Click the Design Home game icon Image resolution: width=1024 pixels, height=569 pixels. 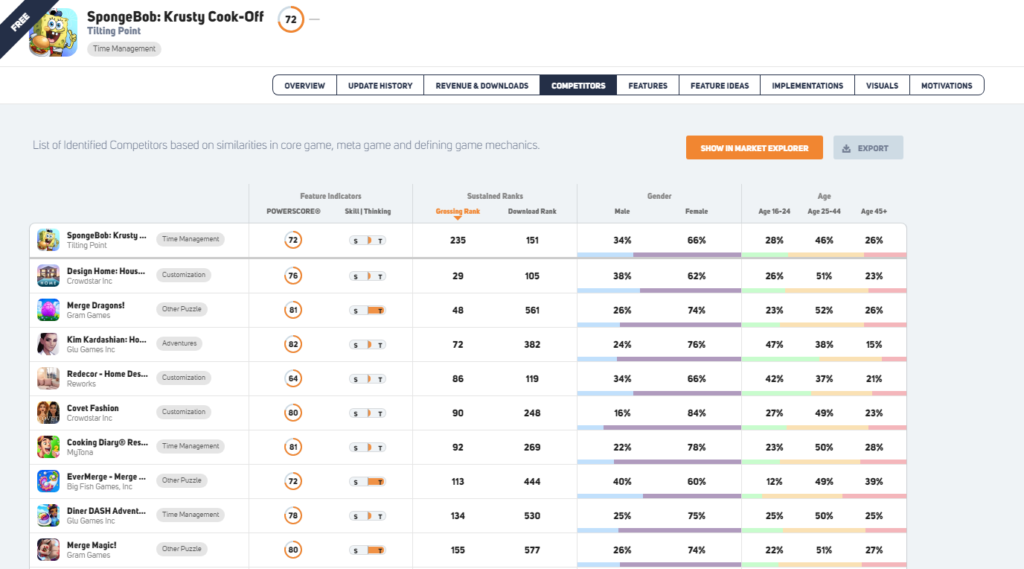[48, 276]
